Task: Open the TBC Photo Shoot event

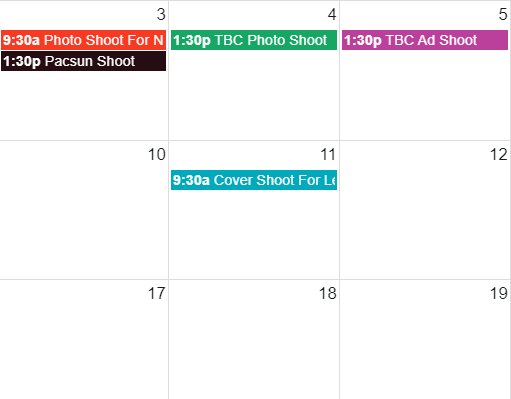Action: point(254,40)
